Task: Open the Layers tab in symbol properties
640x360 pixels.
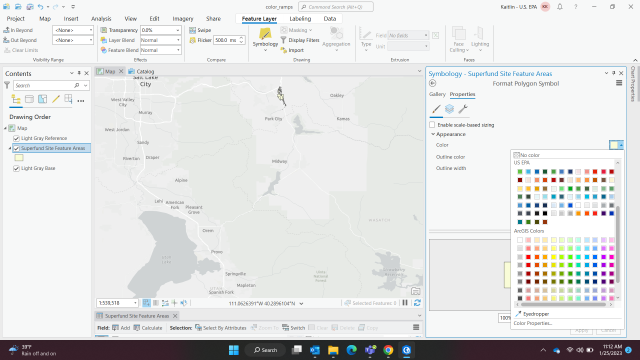Action: 449,109
